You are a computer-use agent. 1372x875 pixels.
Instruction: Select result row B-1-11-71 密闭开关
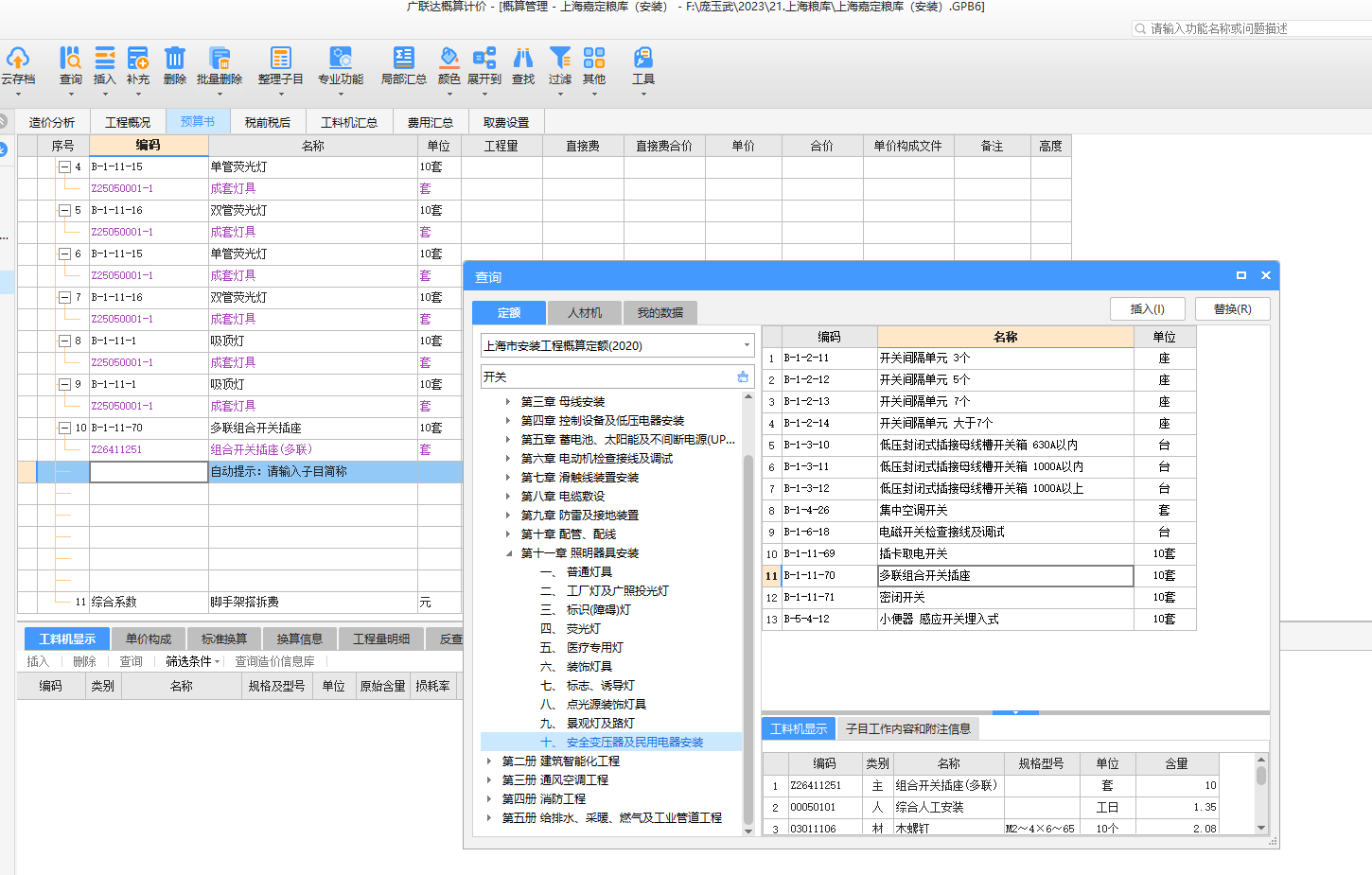coord(979,597)
